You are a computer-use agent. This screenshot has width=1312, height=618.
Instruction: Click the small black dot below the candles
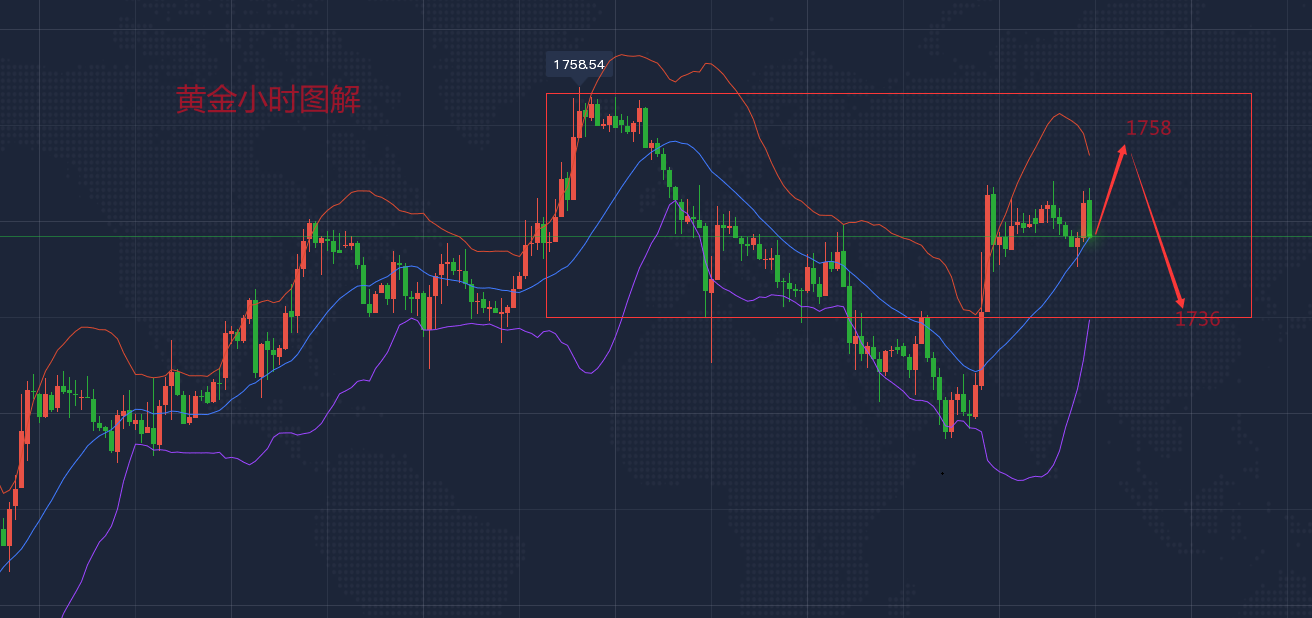pos(942,473)
